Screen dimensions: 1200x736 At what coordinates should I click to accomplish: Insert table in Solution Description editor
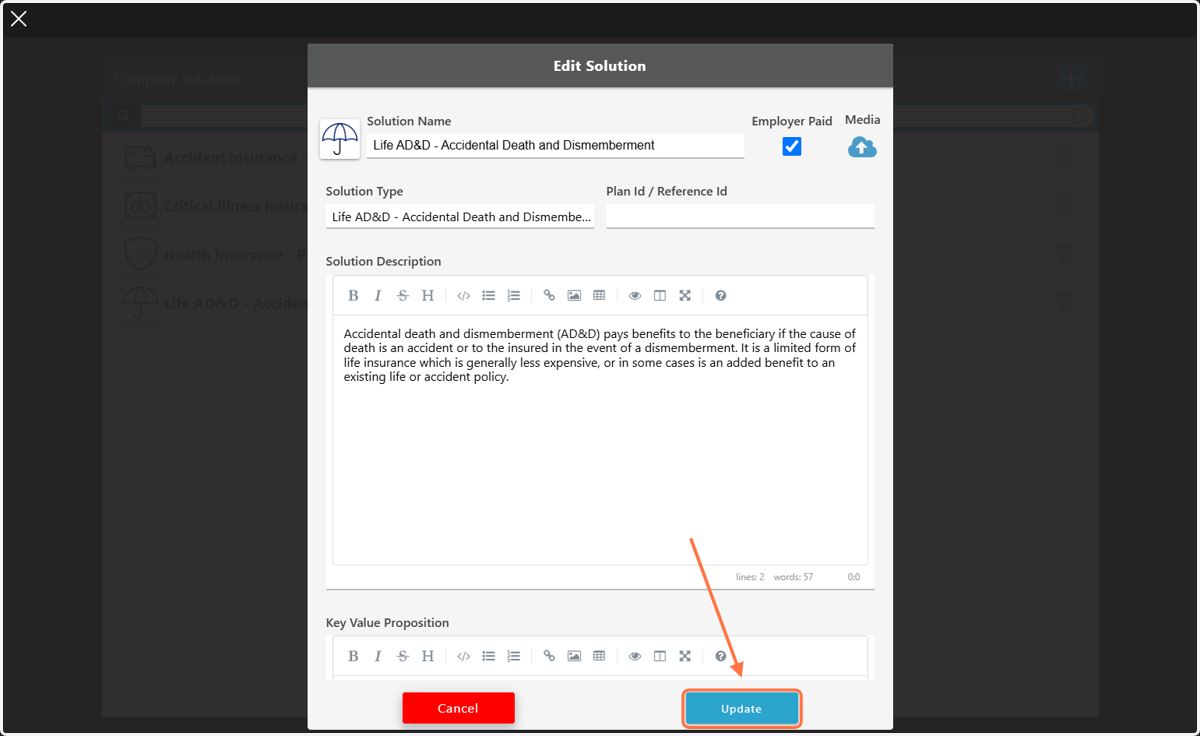pyautogui.click(x=599, y=295)
